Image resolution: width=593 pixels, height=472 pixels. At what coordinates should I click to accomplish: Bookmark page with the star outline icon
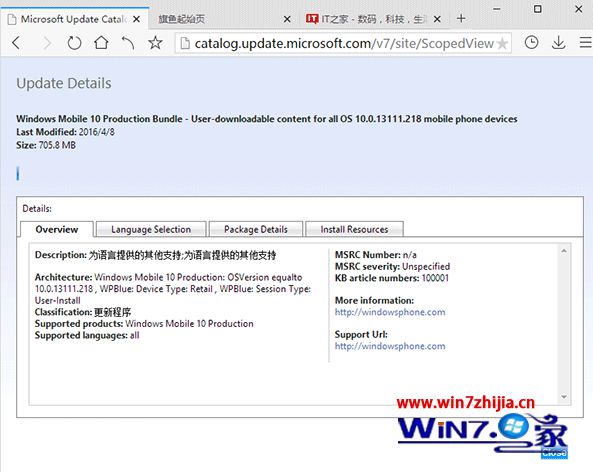pyautogui.click(x=155, y=43)
